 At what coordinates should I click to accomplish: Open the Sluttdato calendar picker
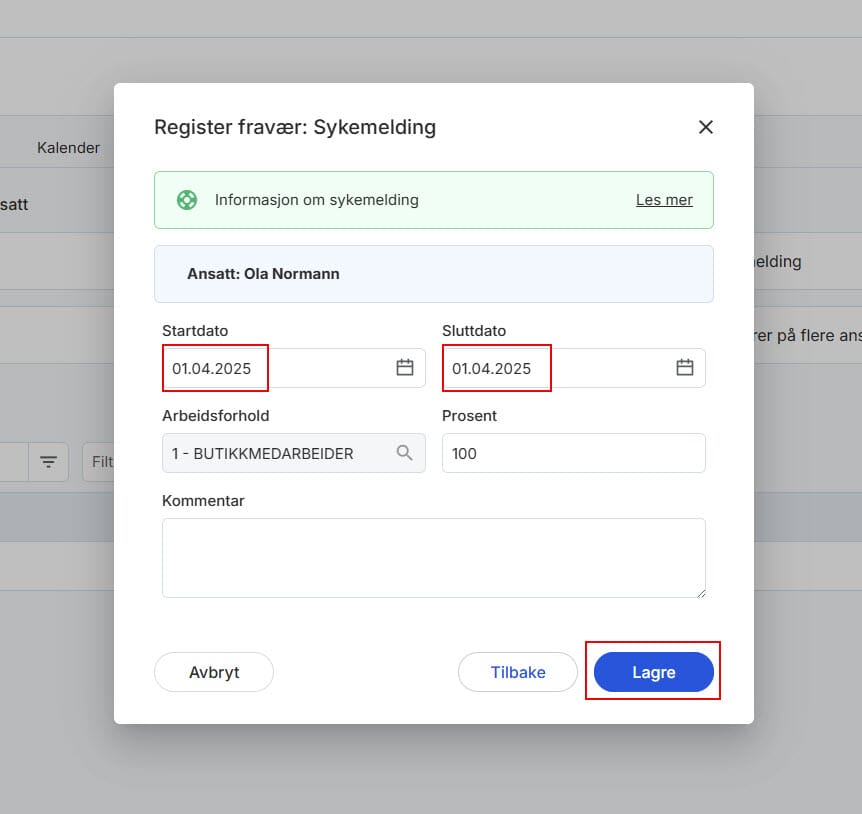tap(685, 367)
